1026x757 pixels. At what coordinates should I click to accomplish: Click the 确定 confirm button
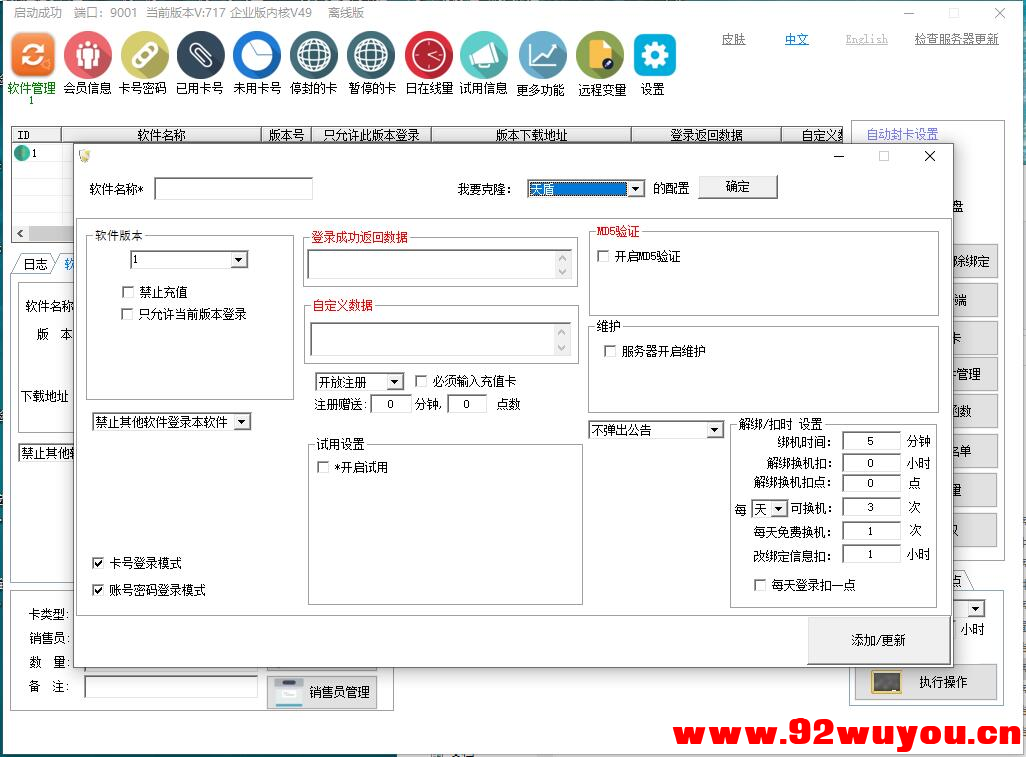[x=737, y=187]
